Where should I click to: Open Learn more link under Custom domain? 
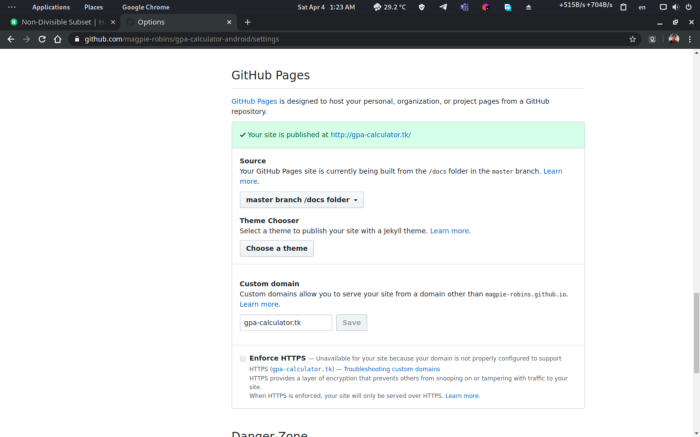tap(259, 304)
